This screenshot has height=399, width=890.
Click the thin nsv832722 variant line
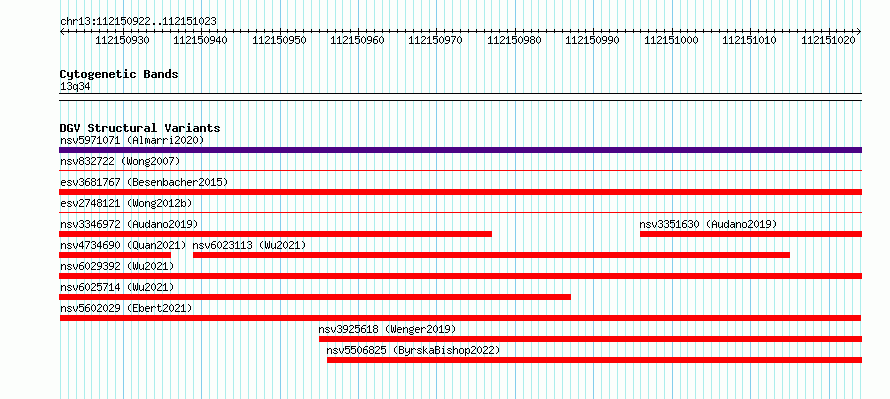tap(460, 170)
